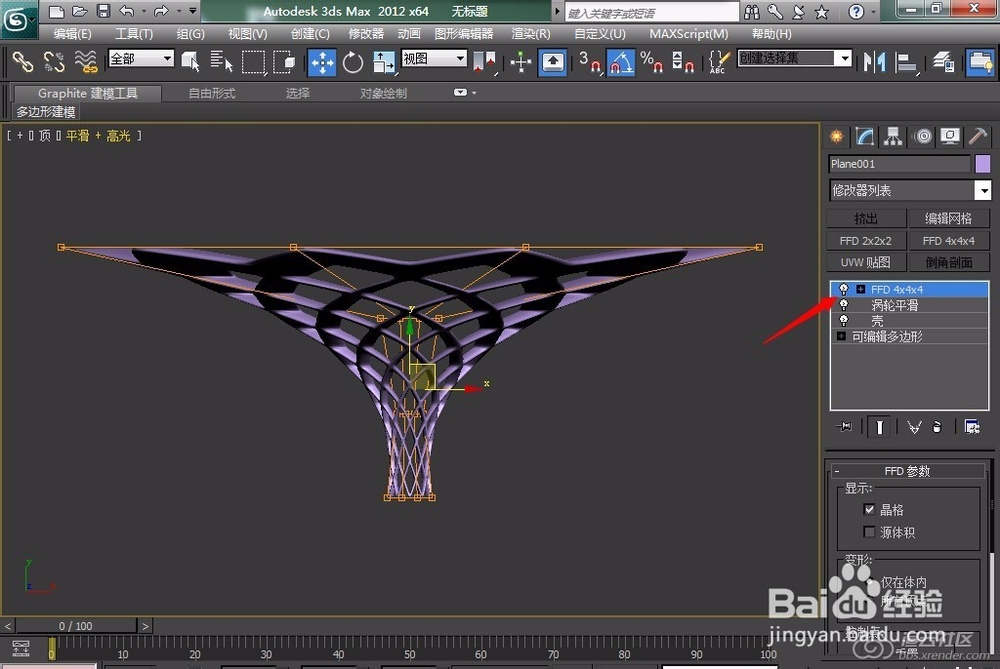Toggle Percent Snap button
1000x669 pixels.
point(651,62)
